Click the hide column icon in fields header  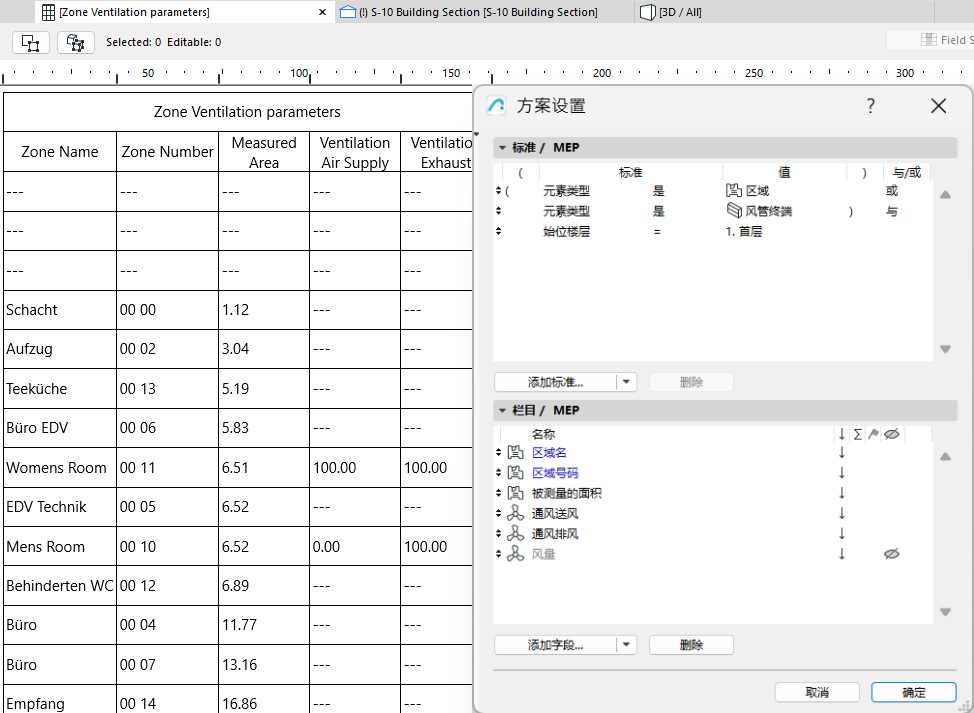[x=891, y=433]
